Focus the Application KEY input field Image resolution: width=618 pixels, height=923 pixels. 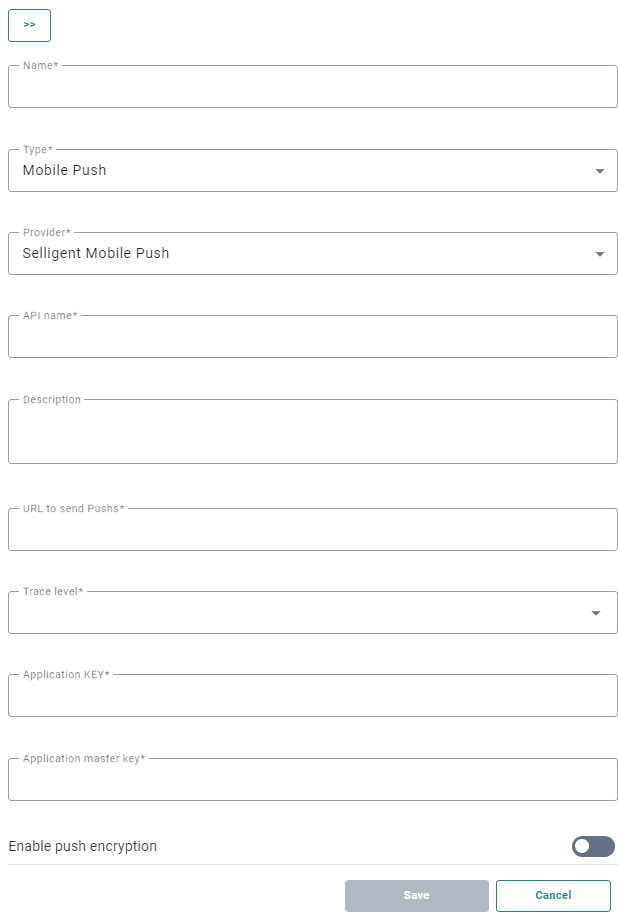[x=312, y=697]
